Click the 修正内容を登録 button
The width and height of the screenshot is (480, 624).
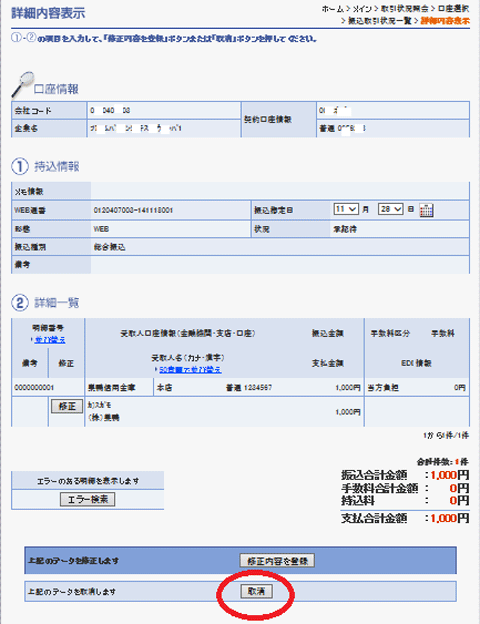(277, 561)
